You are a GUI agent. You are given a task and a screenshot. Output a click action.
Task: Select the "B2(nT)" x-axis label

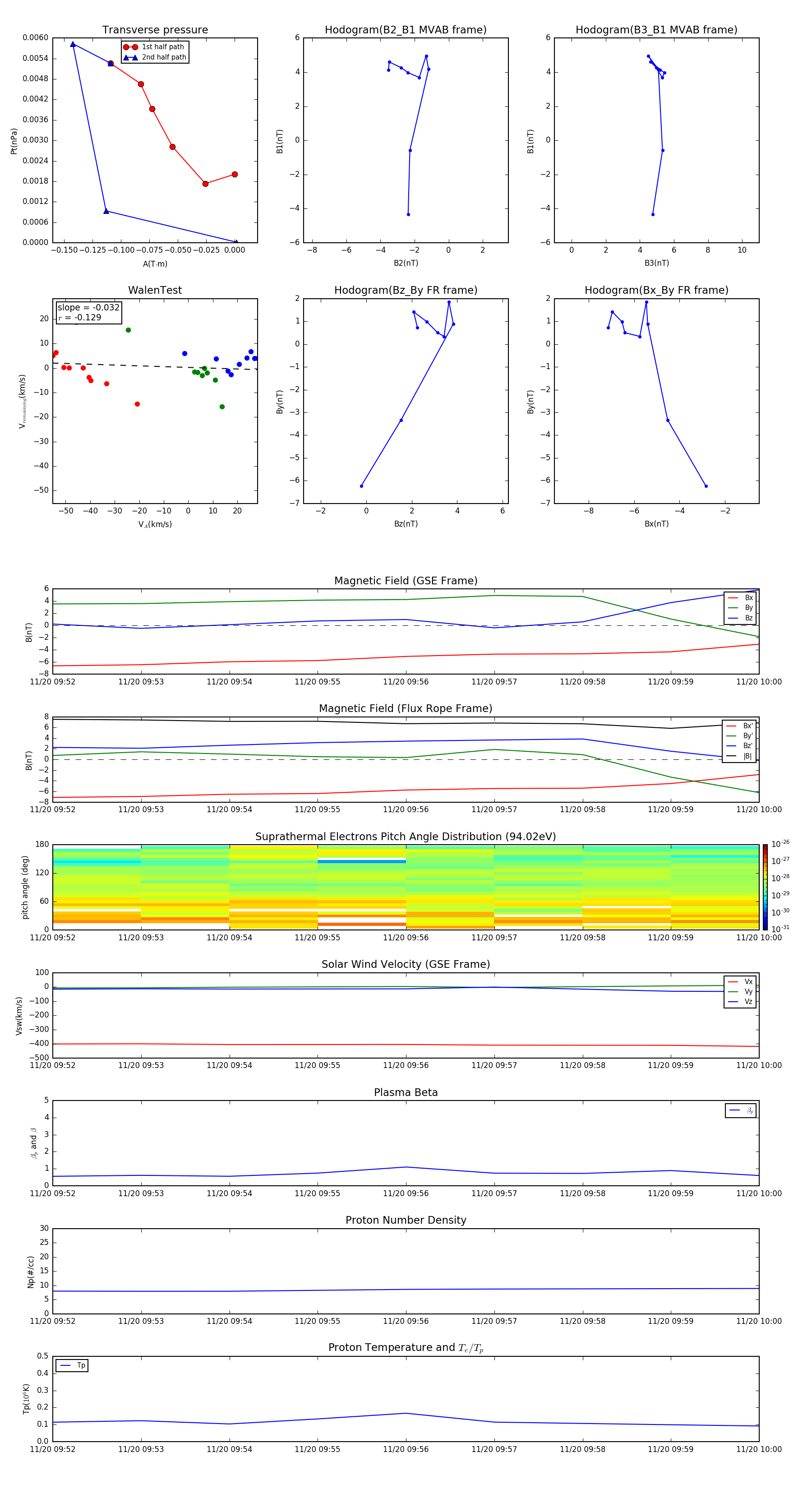[406, 263]
